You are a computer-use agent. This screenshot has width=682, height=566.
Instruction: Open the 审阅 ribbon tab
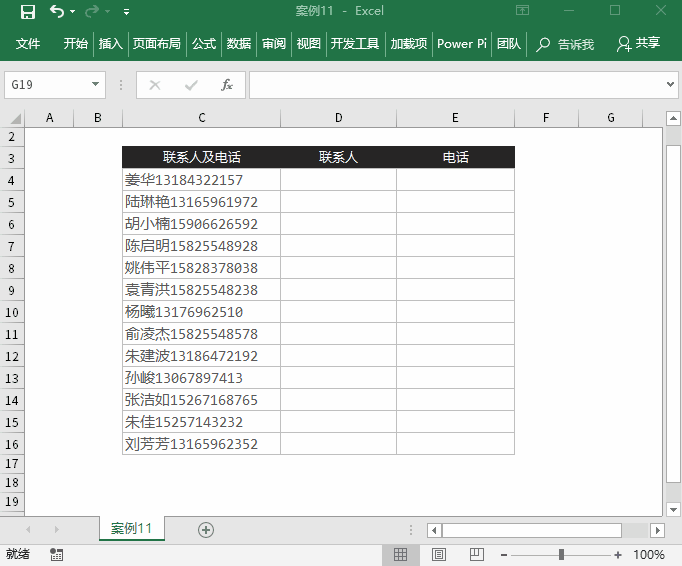click(x=274, y=44)
